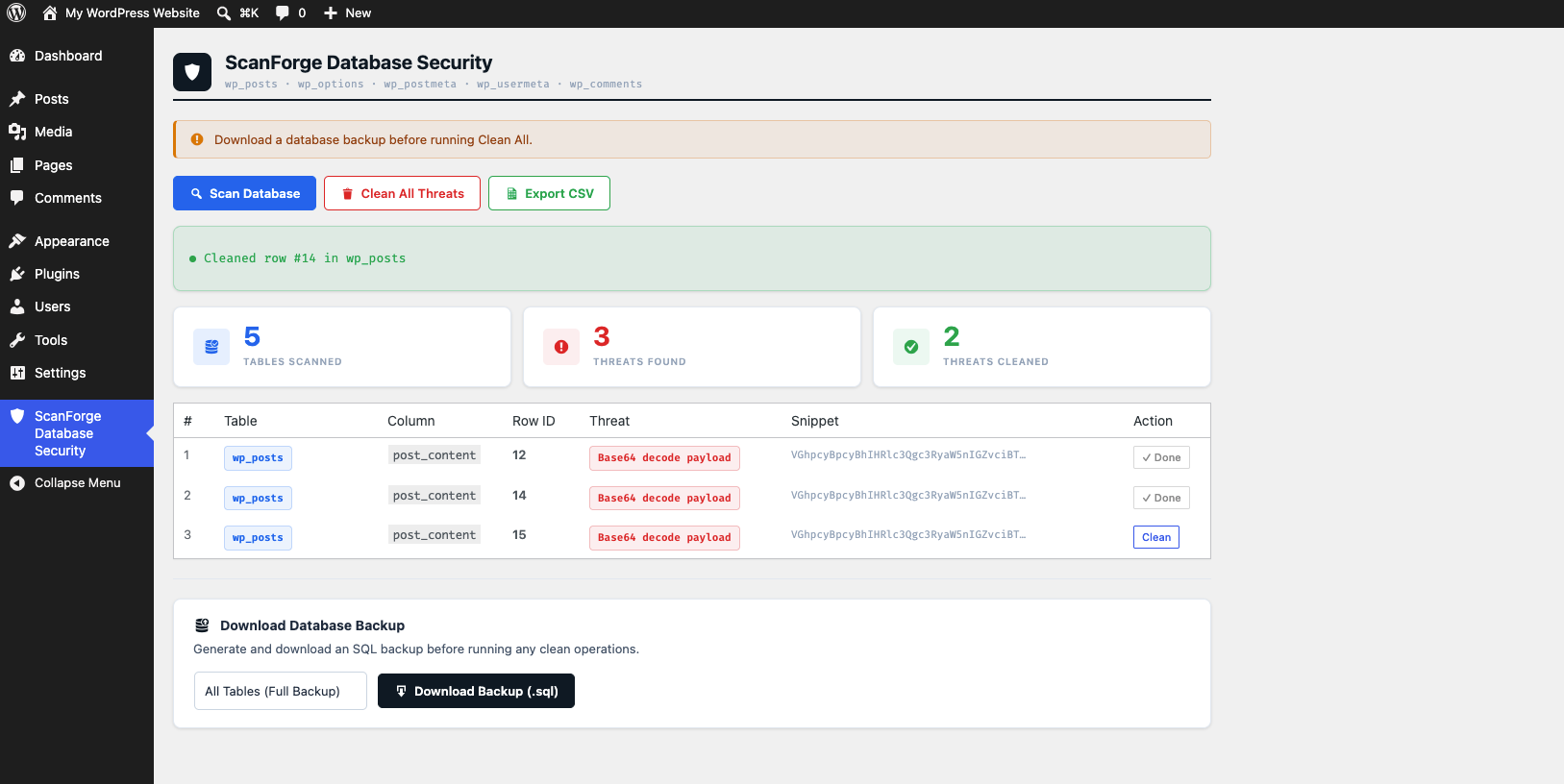
Task: Click the Base64 decode payload badge for row 15
Action: coord(664,538)
